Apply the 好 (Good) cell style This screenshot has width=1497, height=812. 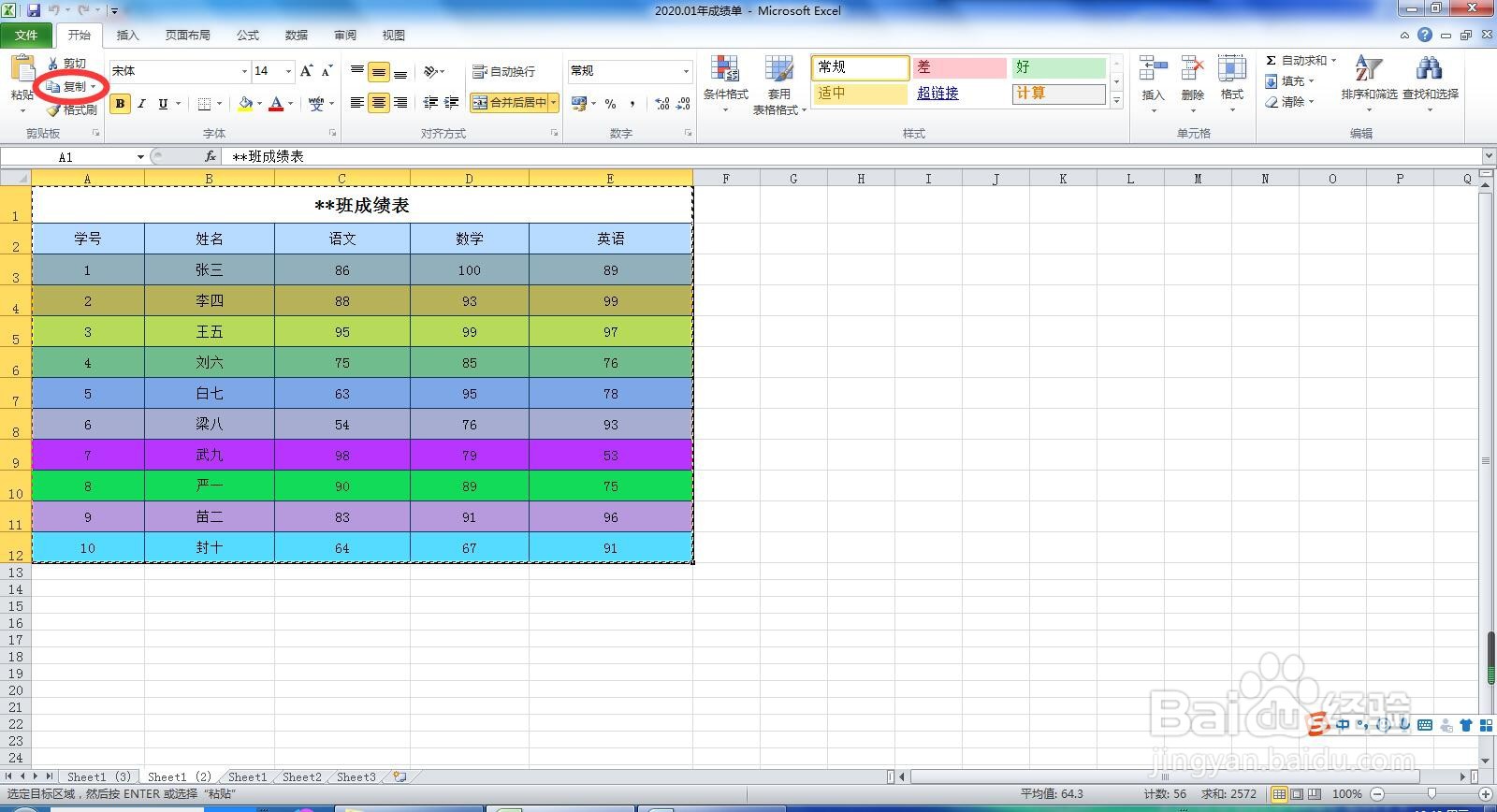tap(1058, 67)
